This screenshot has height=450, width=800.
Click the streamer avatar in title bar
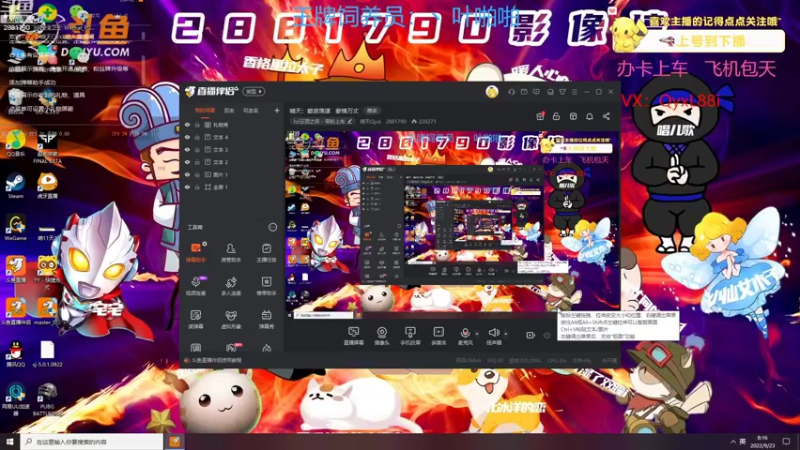(x=492, y=92)
